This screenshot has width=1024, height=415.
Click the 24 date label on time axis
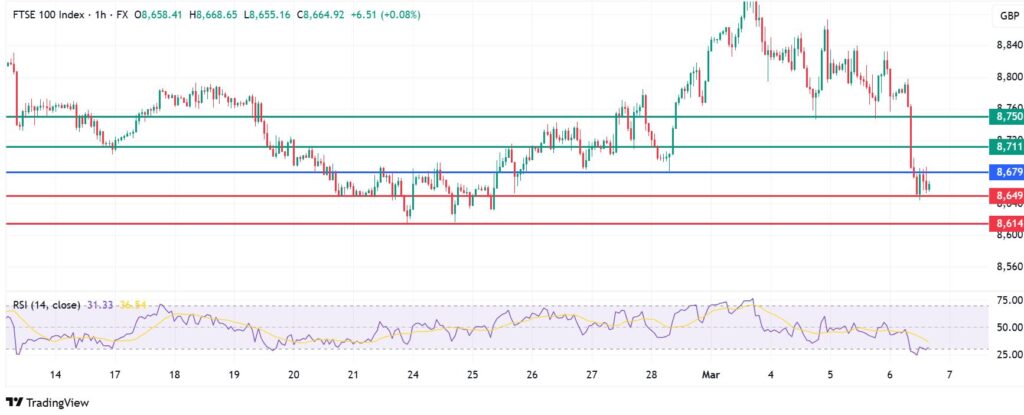pyautogui.click(x=412, y=374)
